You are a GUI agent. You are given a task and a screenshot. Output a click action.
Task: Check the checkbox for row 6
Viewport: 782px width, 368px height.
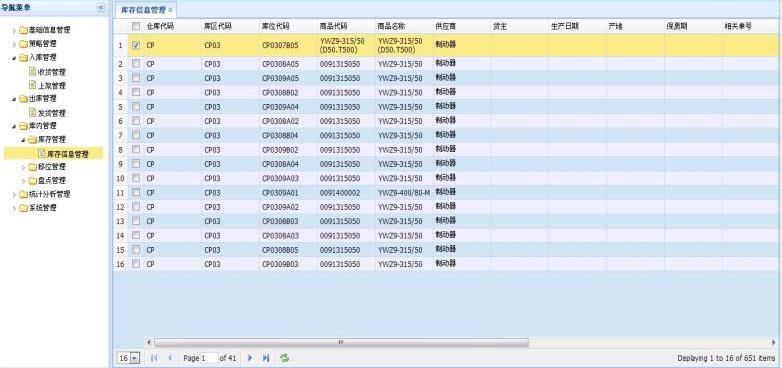[x=136, y=121]
